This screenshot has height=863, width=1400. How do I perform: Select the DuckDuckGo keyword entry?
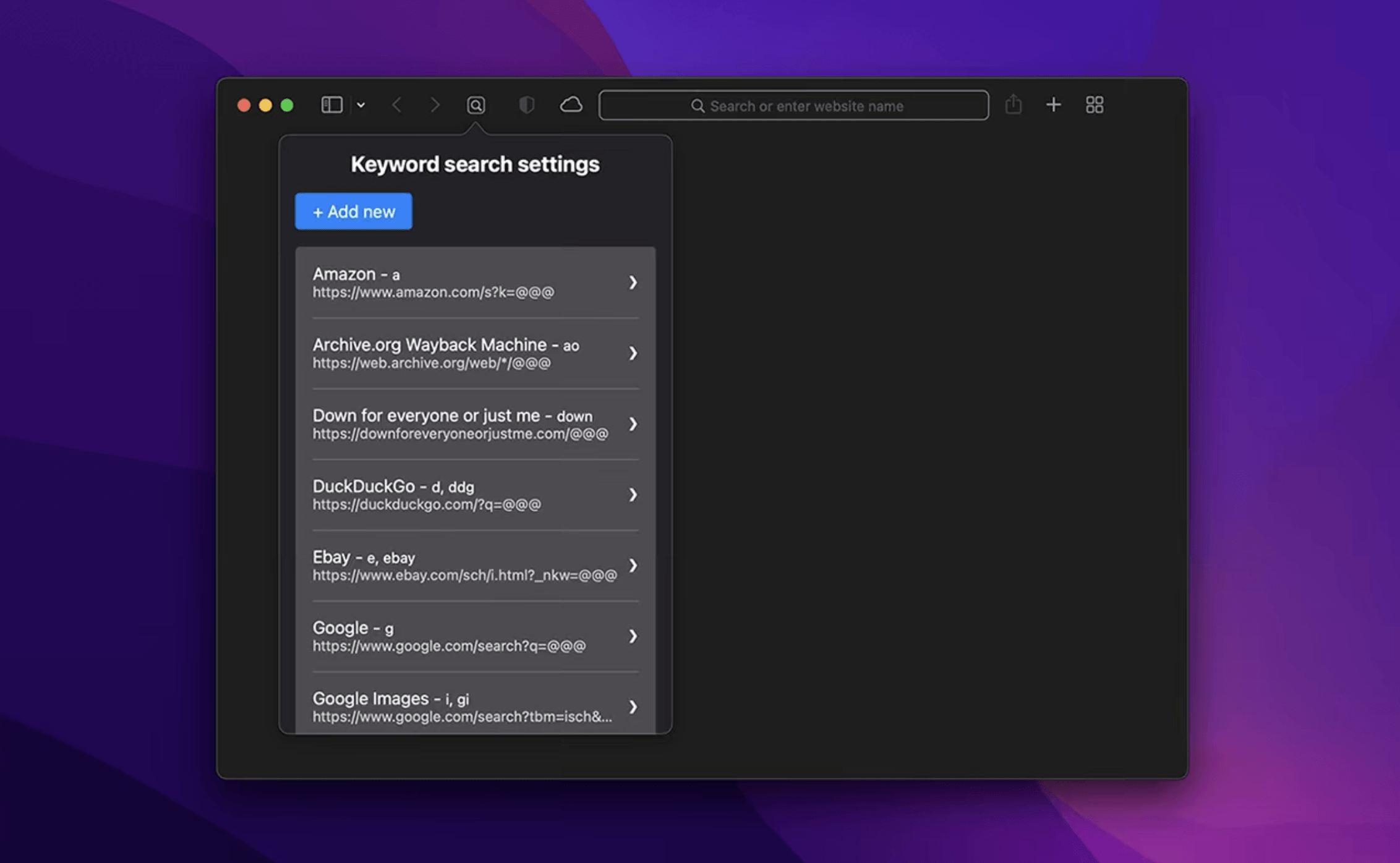pyautogui.click(x=474, y=495)
